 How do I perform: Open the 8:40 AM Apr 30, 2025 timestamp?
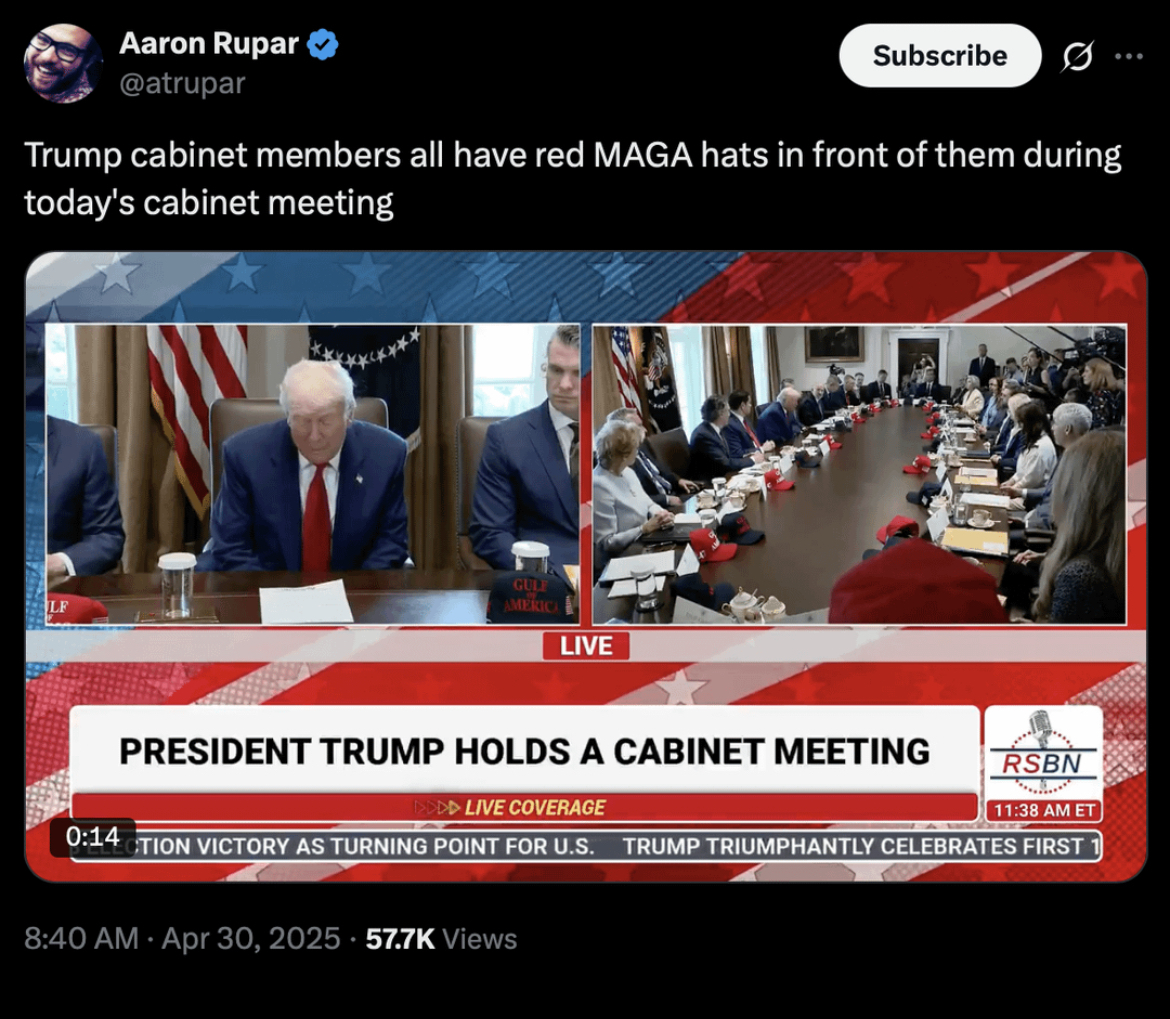tap(182, 938)
